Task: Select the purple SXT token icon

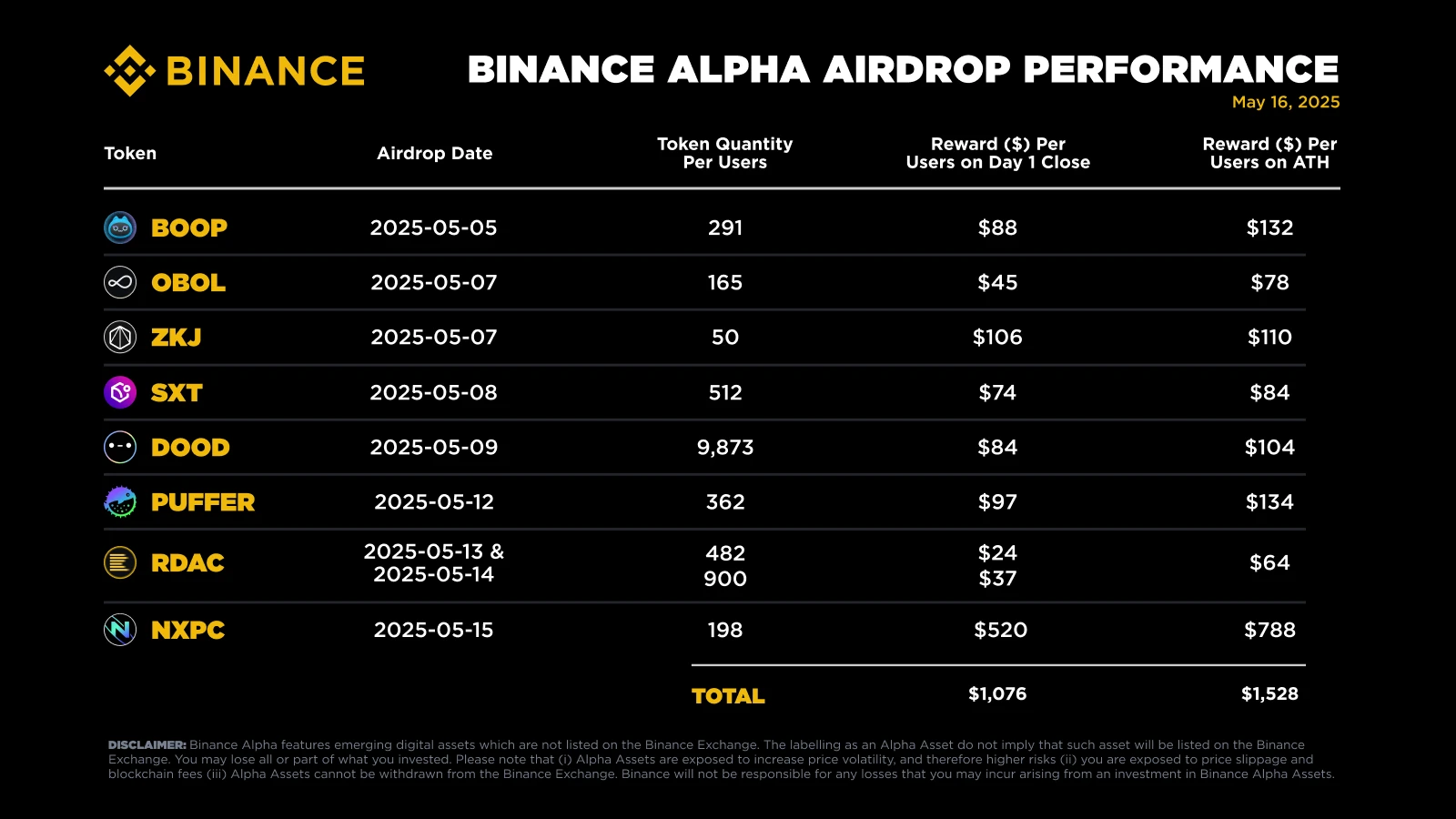Action: point(120,393)
